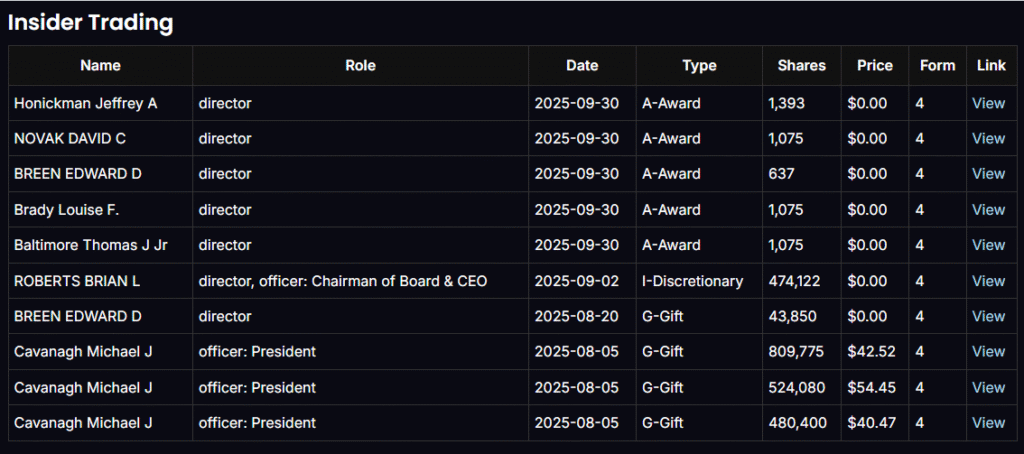Click the Price column header
Image resolution: width=1024 pixels, height=454 pixels.
[x=875, y=66]
